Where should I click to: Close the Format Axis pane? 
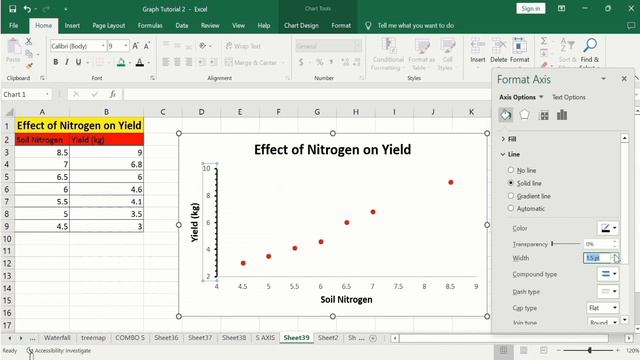coord(624,79)
